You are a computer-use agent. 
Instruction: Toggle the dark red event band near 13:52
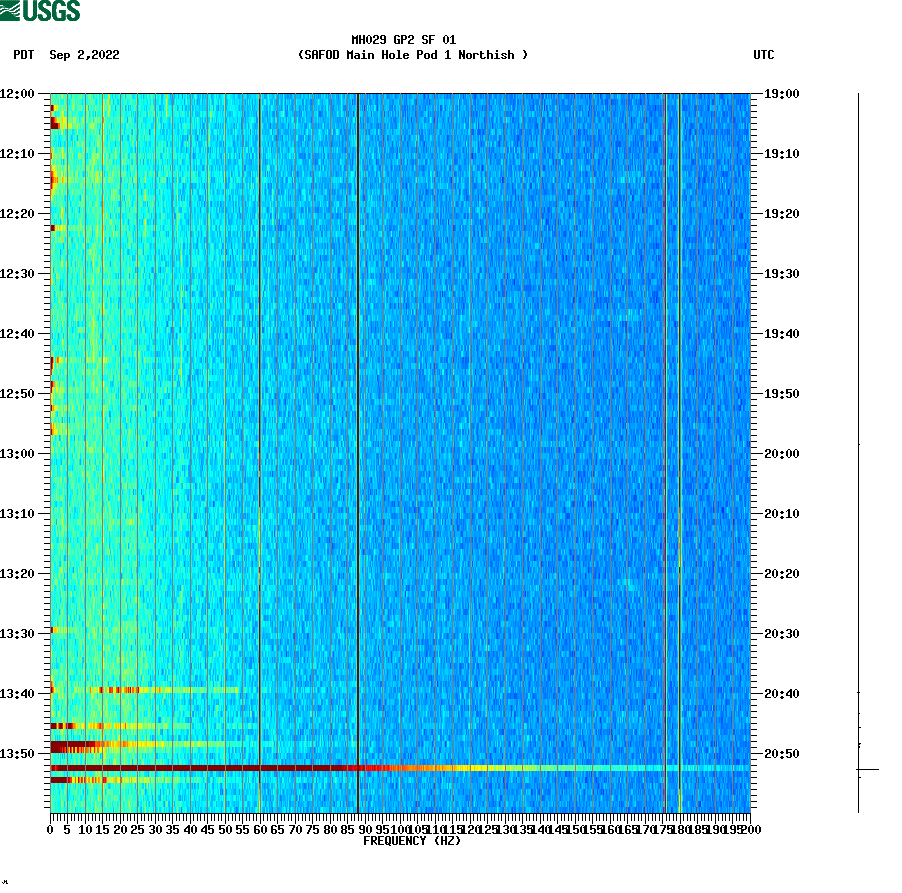[300, 771]
